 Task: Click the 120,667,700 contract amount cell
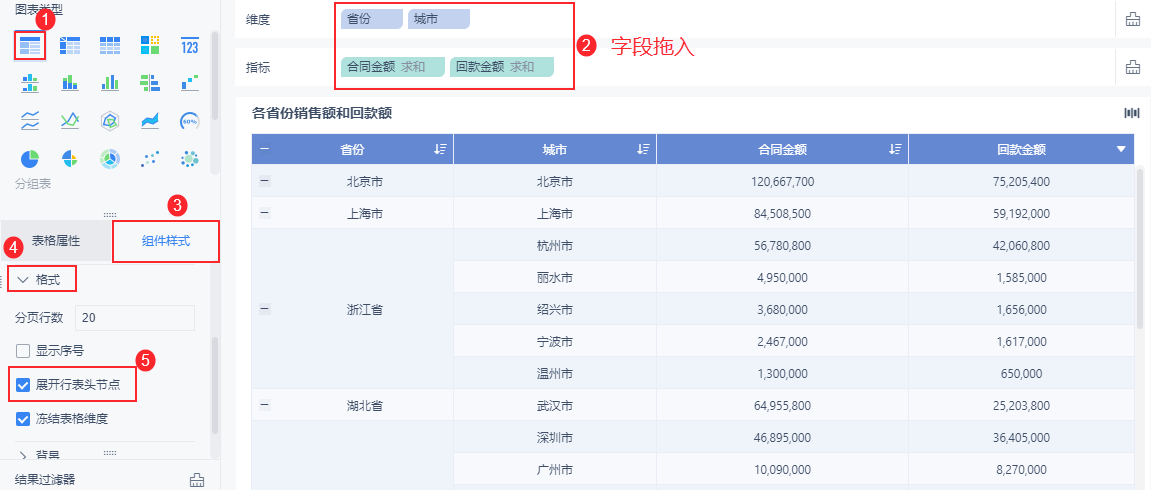(x=783, y=181)
